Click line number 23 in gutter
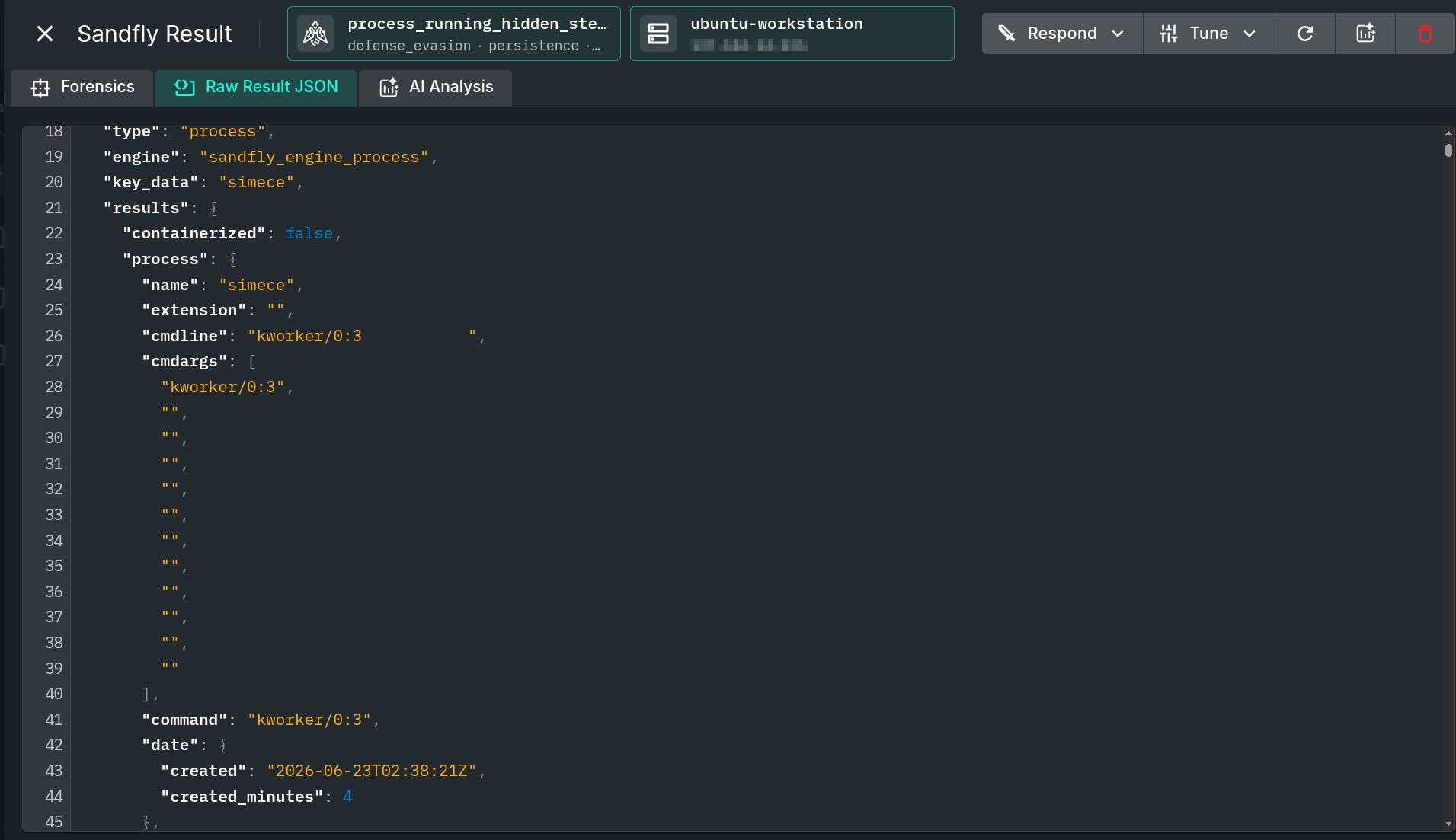This screenshot has width=1456, height=840. pyautogui.click(x=54, y=259)
